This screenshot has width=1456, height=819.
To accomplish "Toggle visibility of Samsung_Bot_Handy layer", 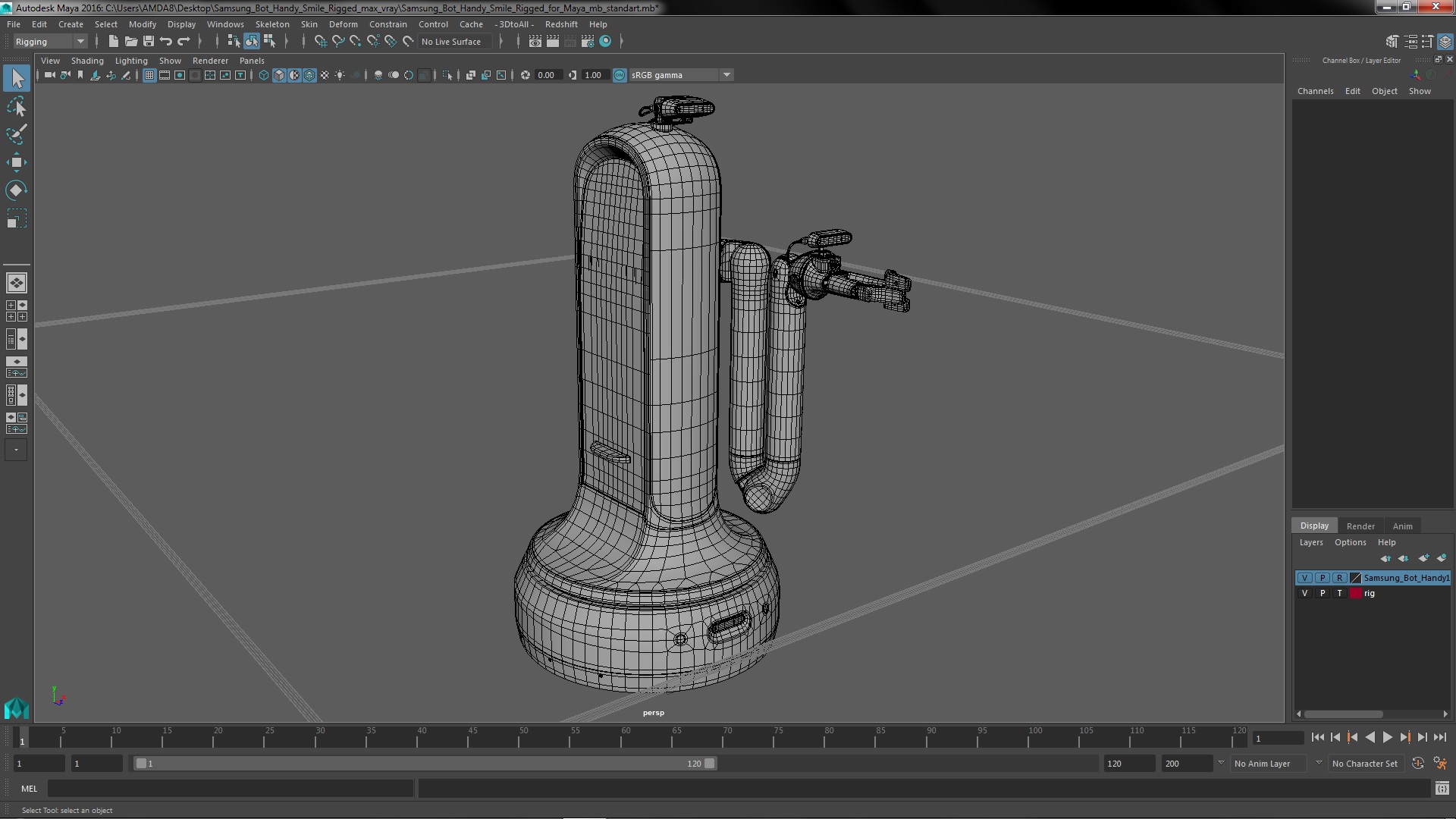I will click(x=1304, y=578).
